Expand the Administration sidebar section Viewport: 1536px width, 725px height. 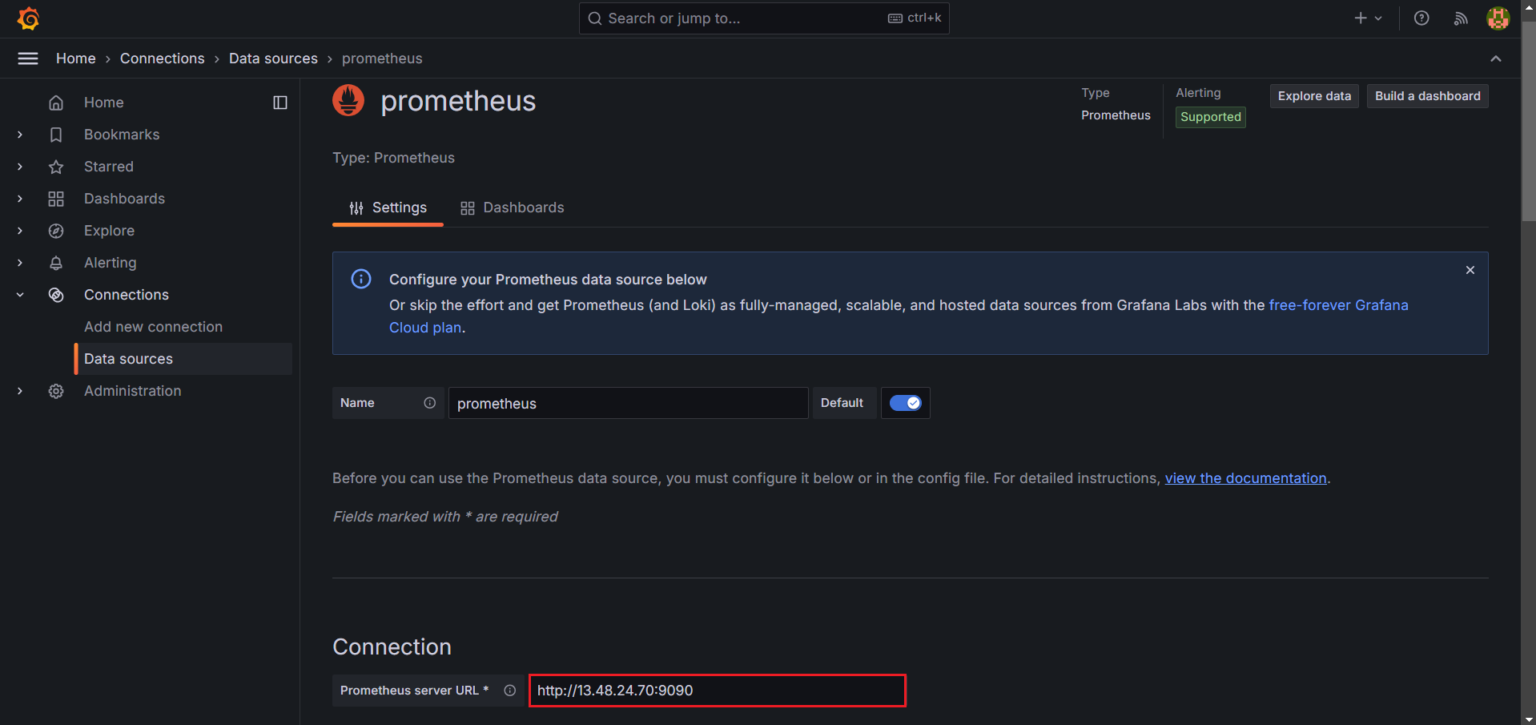pos(20,391)
